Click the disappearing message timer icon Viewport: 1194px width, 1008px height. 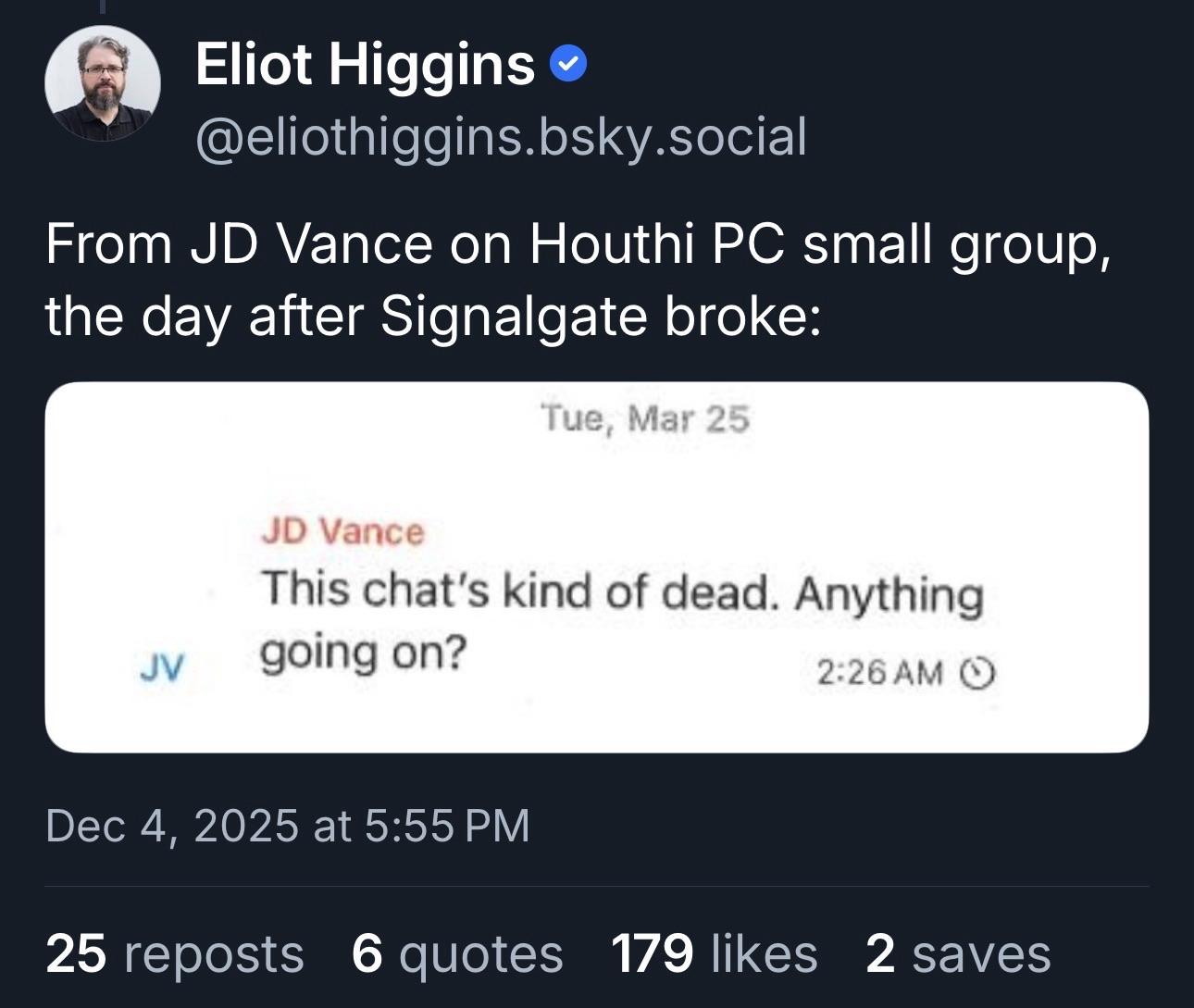(978, 673)
